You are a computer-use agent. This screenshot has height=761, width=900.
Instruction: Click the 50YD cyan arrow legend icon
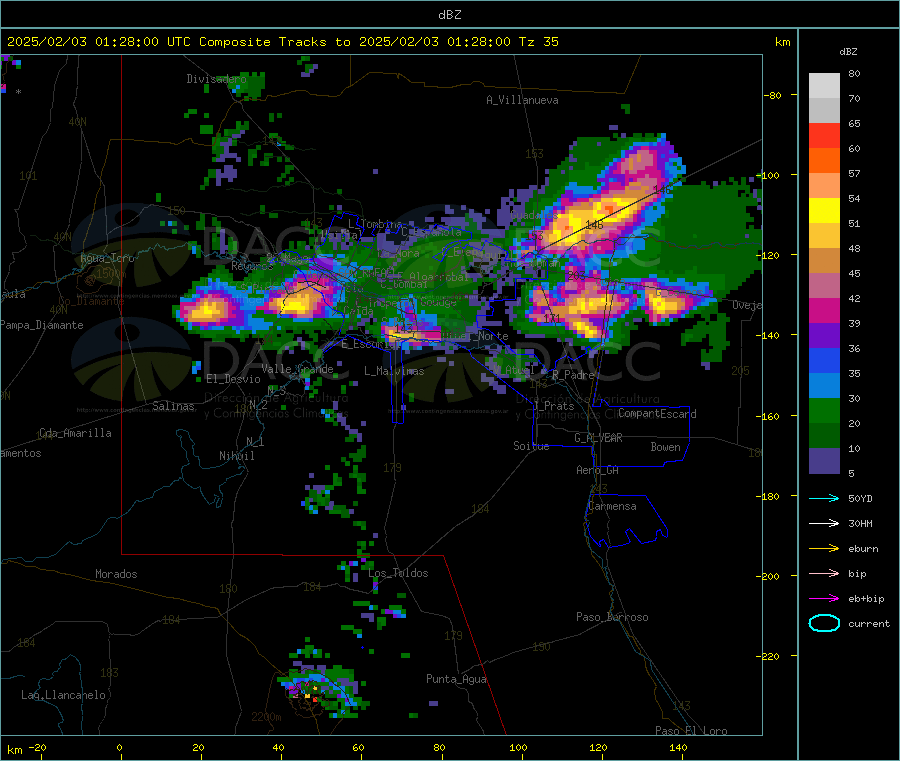824,498
